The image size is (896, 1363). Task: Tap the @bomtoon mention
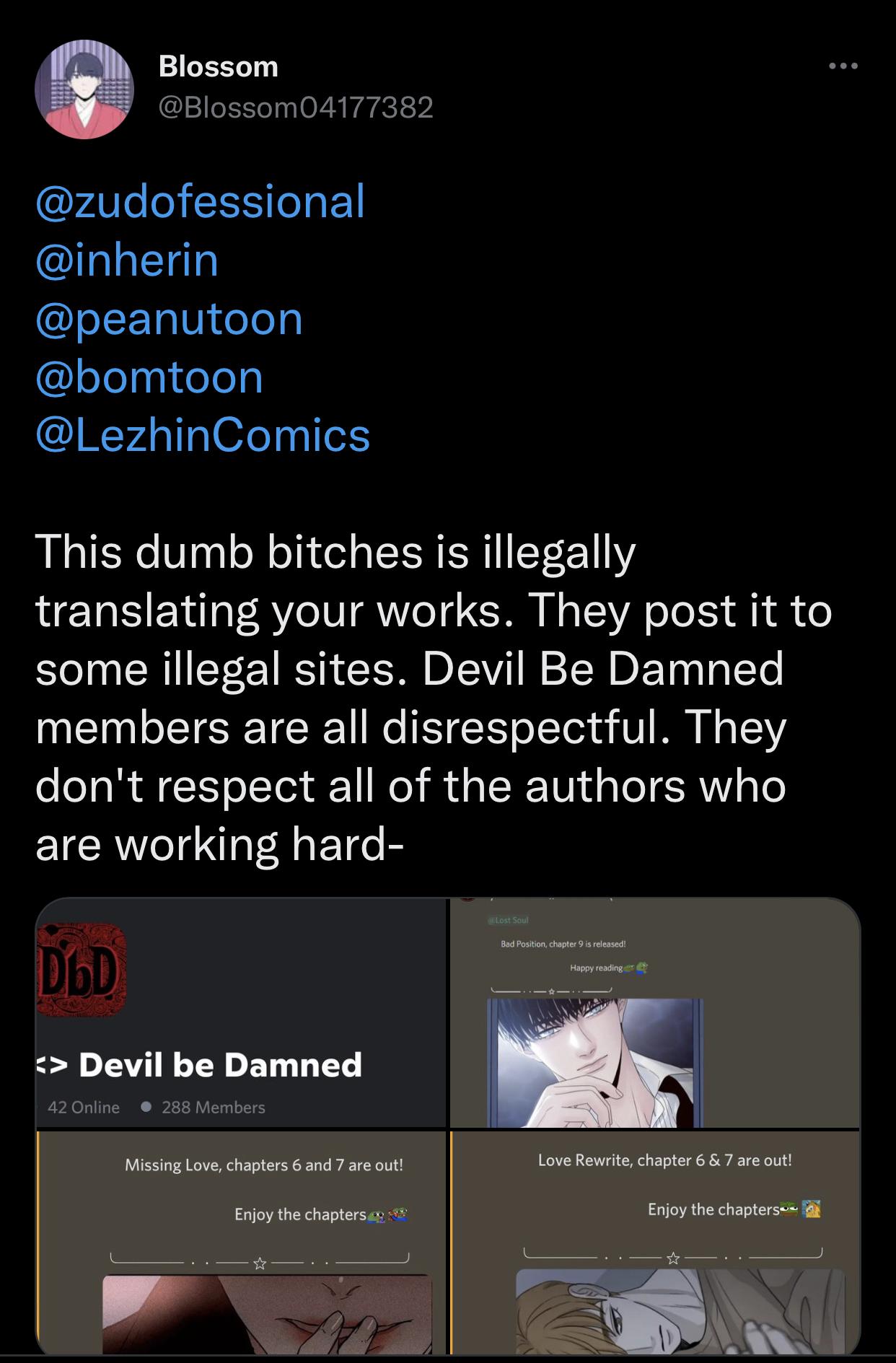(149, 377)
